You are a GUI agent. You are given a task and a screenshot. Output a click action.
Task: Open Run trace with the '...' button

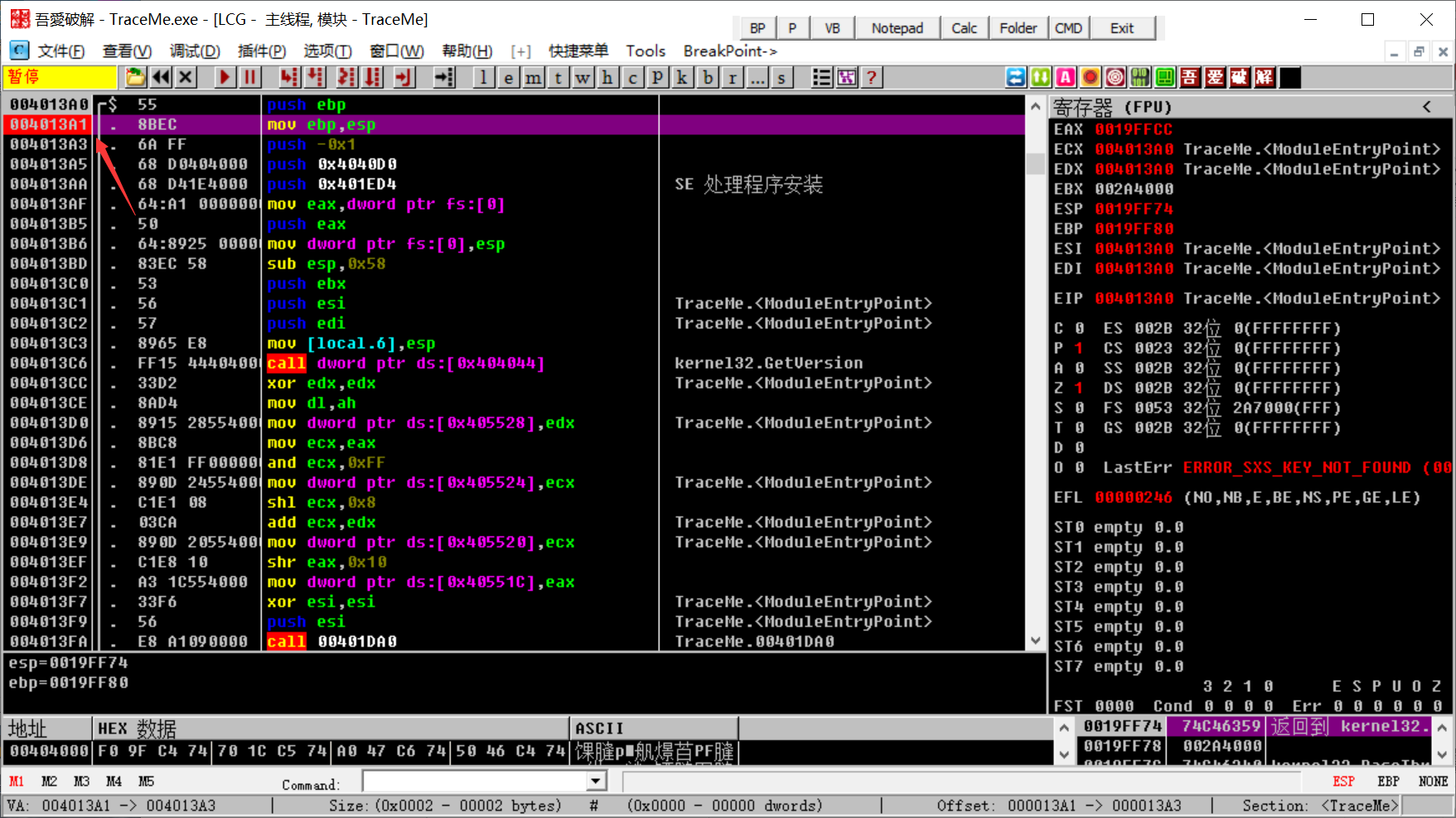[757, 78]
